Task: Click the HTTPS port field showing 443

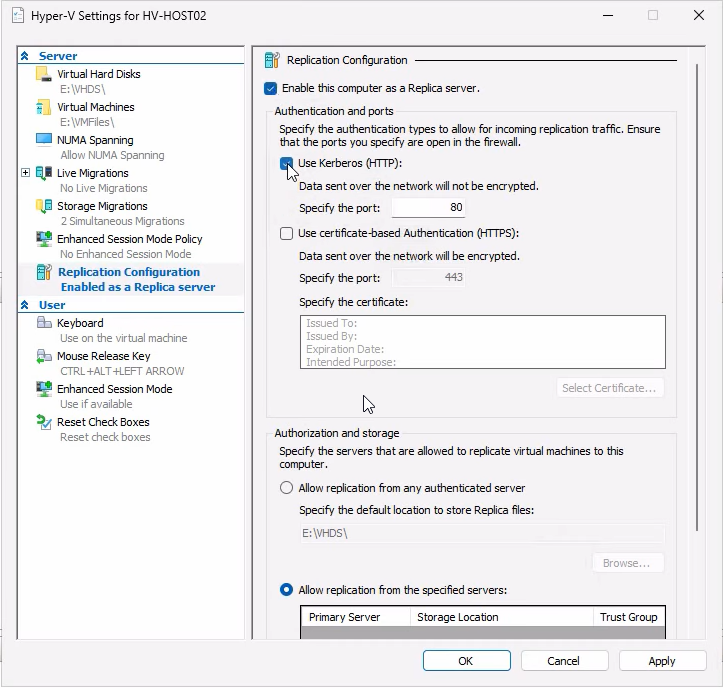Action: point(428,278)
